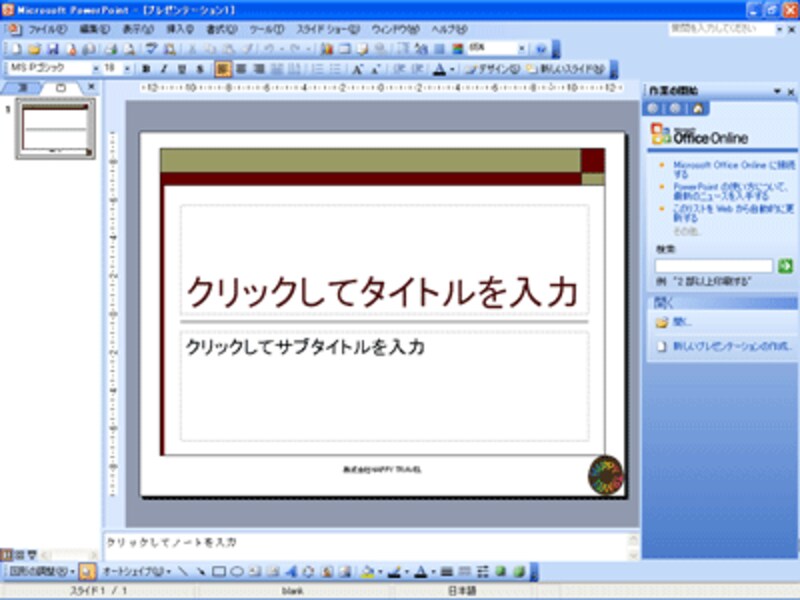Expand the Font Color dropdown arrow in formatting toolbar
Viewport: 800px width, 600px height.
(452, 69)
